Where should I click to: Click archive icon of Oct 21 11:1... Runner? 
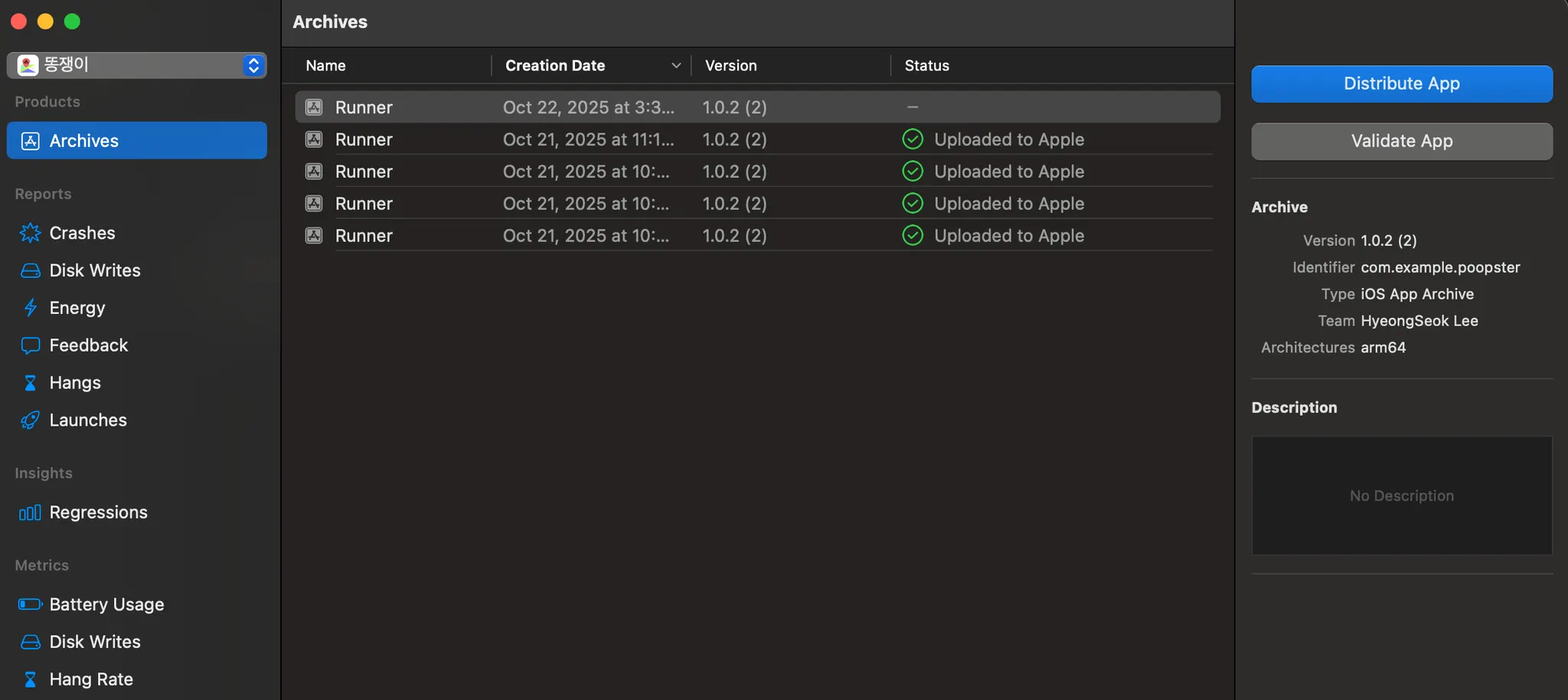pos(314,139)
